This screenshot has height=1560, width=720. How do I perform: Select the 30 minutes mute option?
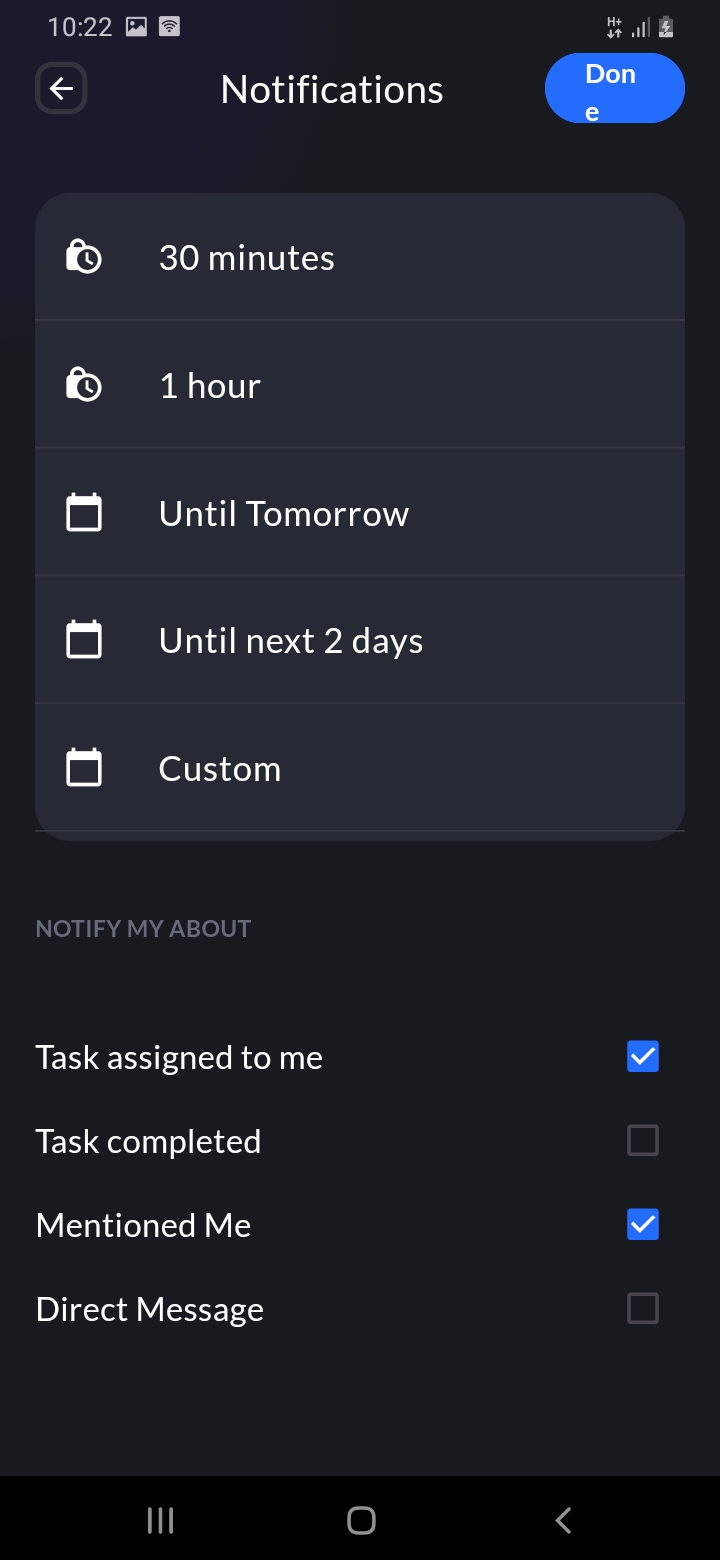point(247,258)
